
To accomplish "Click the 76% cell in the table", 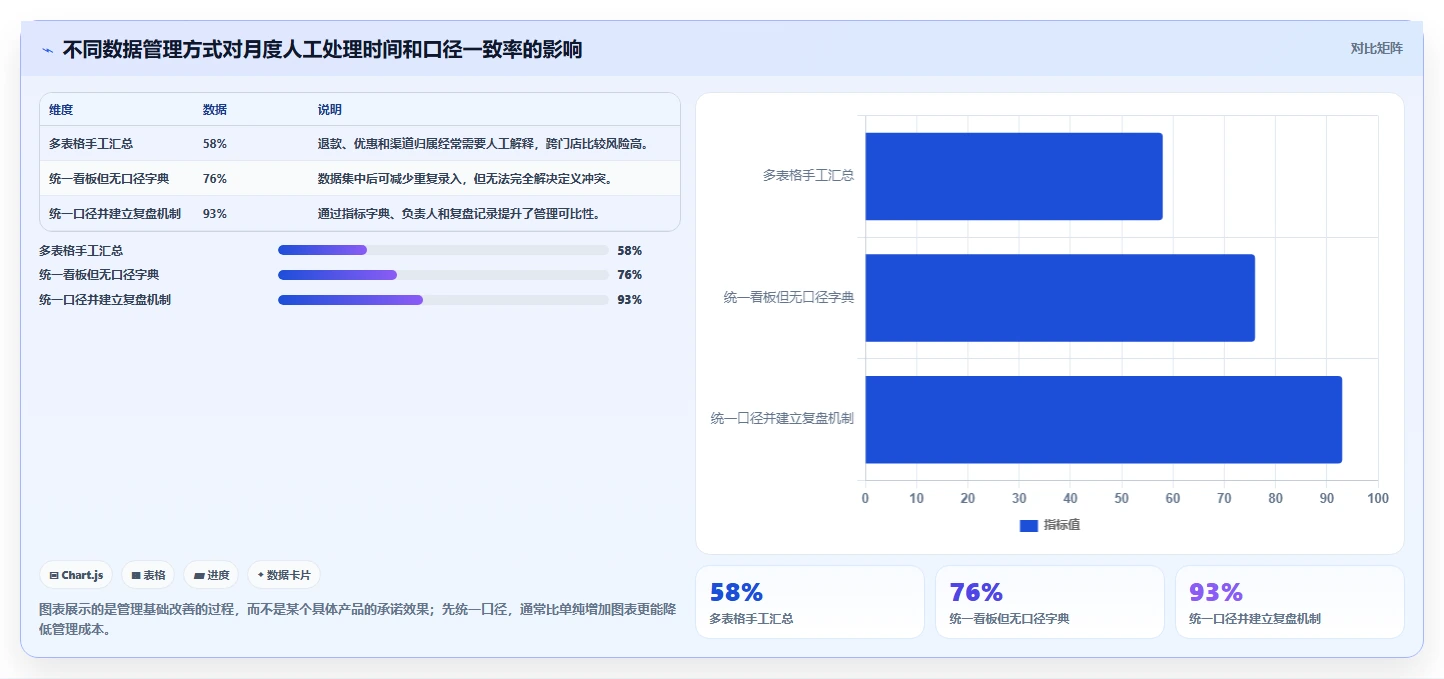I will click(214, 179).
